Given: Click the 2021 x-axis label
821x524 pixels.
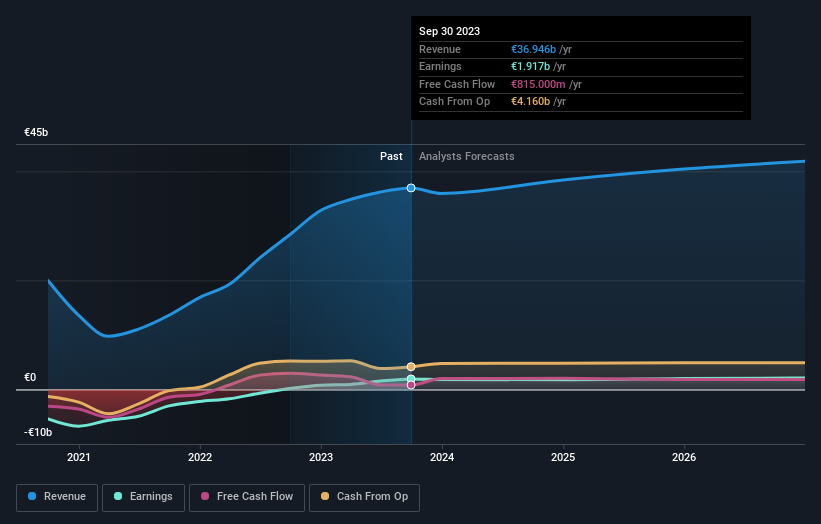Looking at the screenshot, I should click(x=79, y=458).
